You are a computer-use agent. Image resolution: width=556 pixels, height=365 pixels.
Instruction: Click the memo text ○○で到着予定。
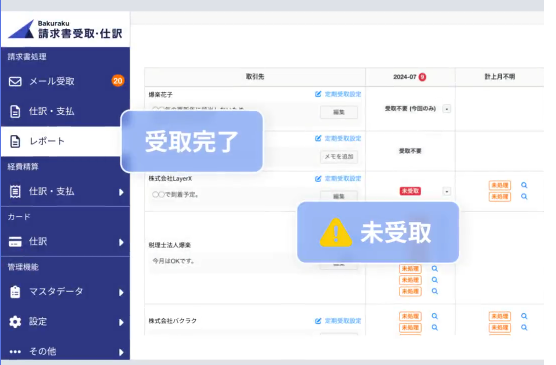point(175,194)
